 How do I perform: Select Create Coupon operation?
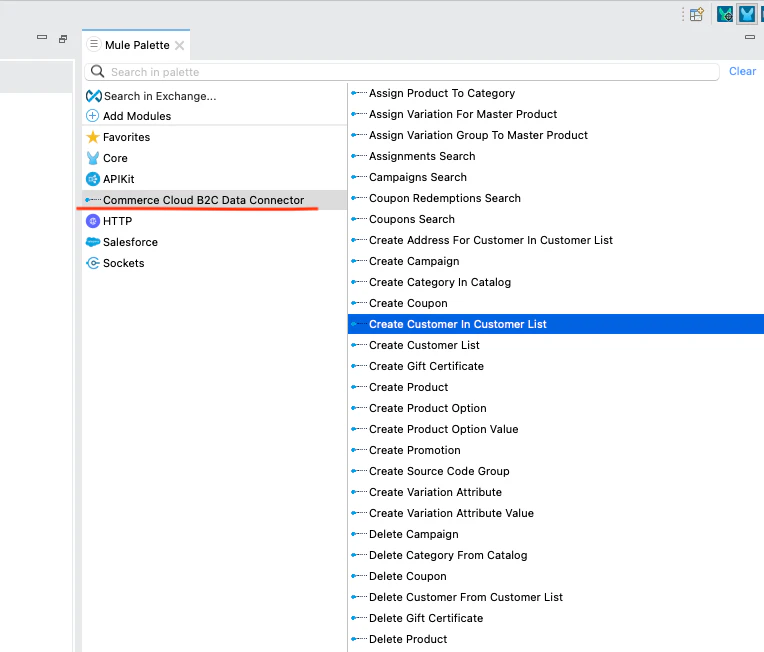point(408,303)
